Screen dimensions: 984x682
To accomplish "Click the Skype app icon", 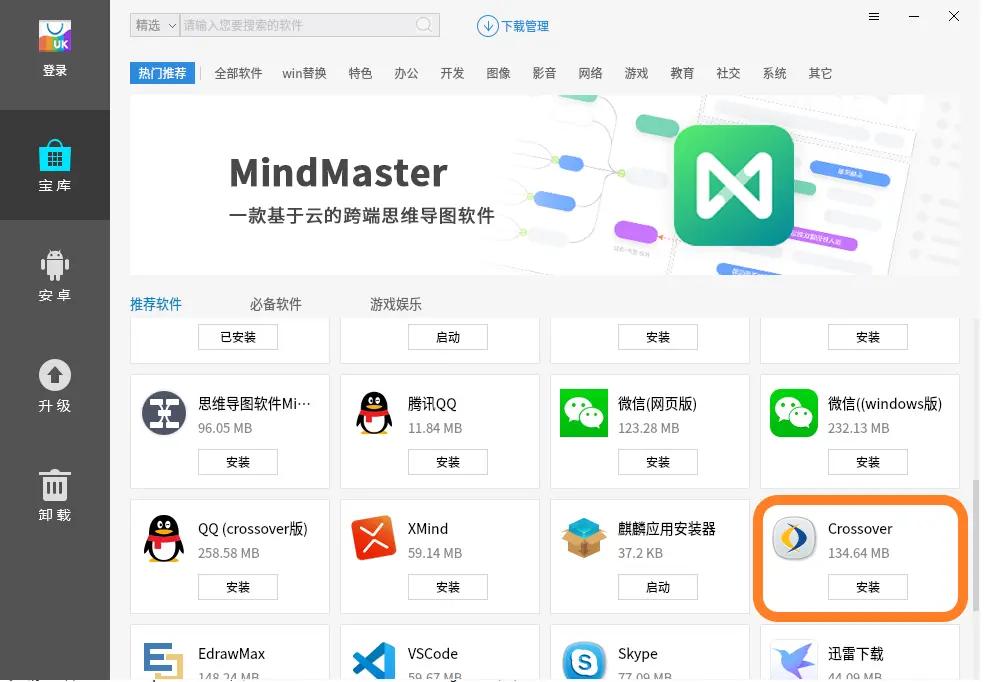I will click(x=584, y=660).
